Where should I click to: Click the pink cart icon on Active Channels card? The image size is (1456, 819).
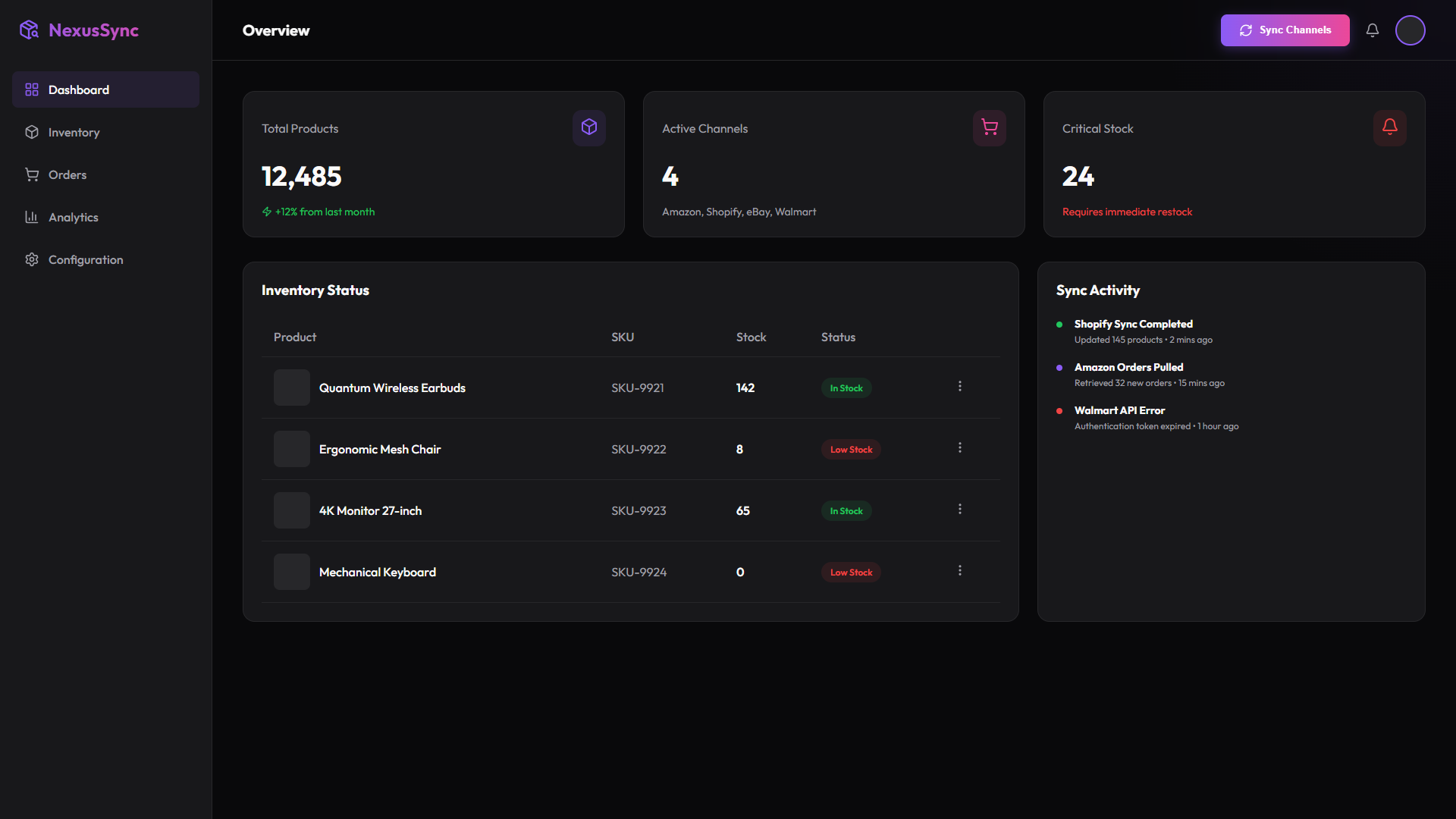click(x=990, y=127)
